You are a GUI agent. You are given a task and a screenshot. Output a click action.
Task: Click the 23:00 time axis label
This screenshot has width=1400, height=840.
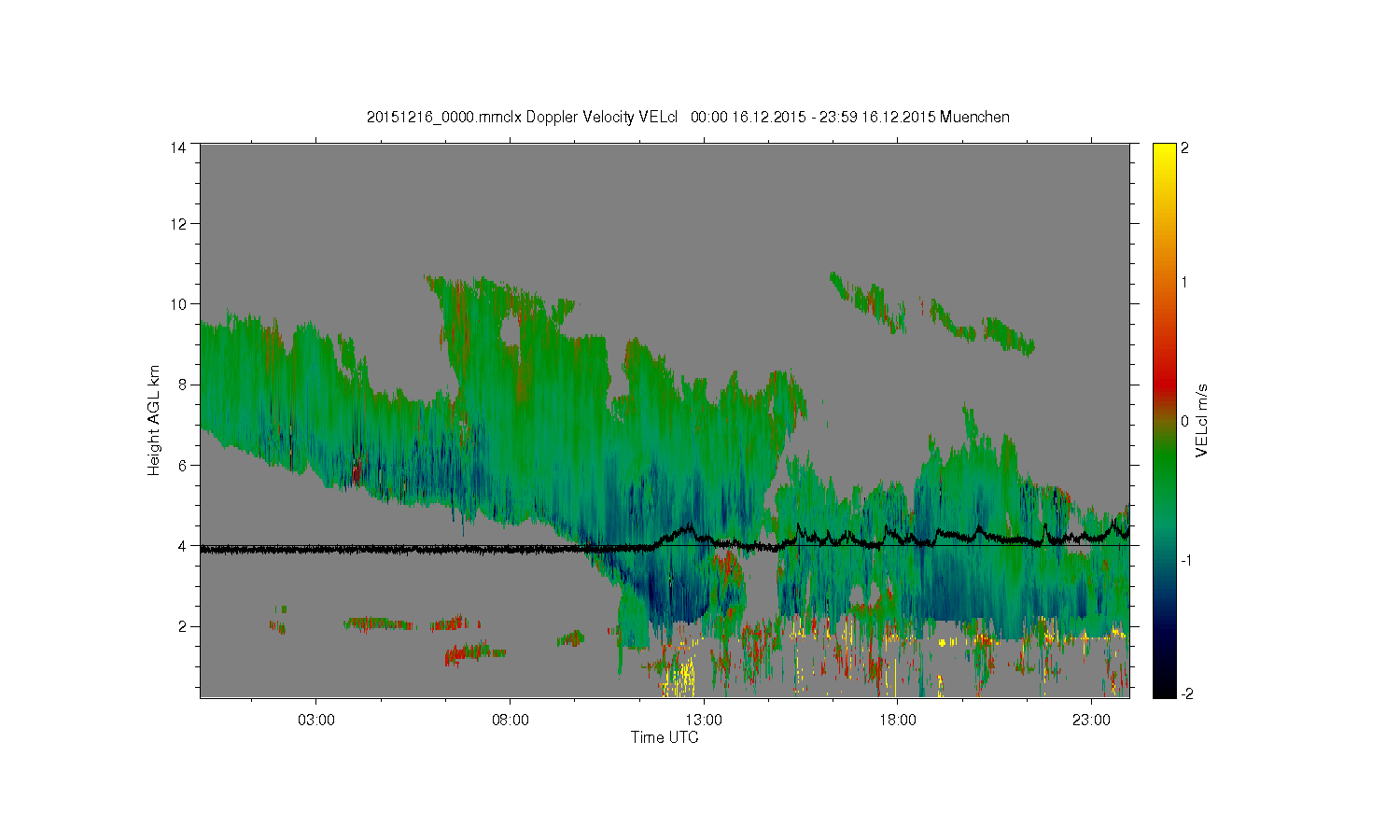(x=1091, y=721)
